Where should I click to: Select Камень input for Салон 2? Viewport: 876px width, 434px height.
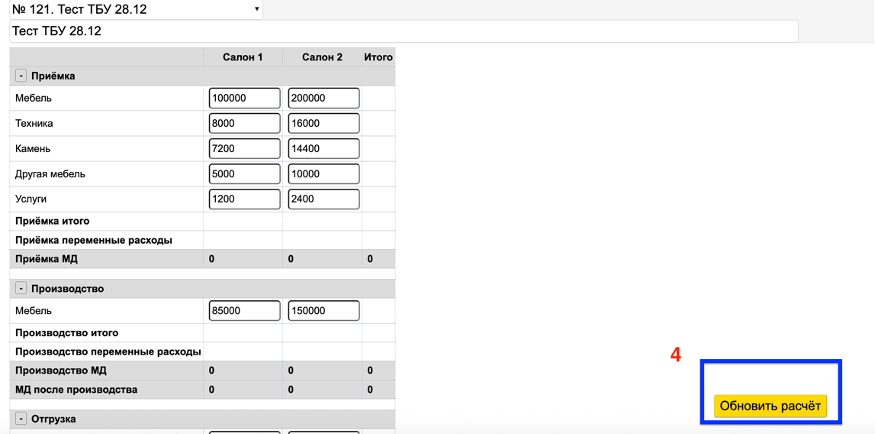323,148
